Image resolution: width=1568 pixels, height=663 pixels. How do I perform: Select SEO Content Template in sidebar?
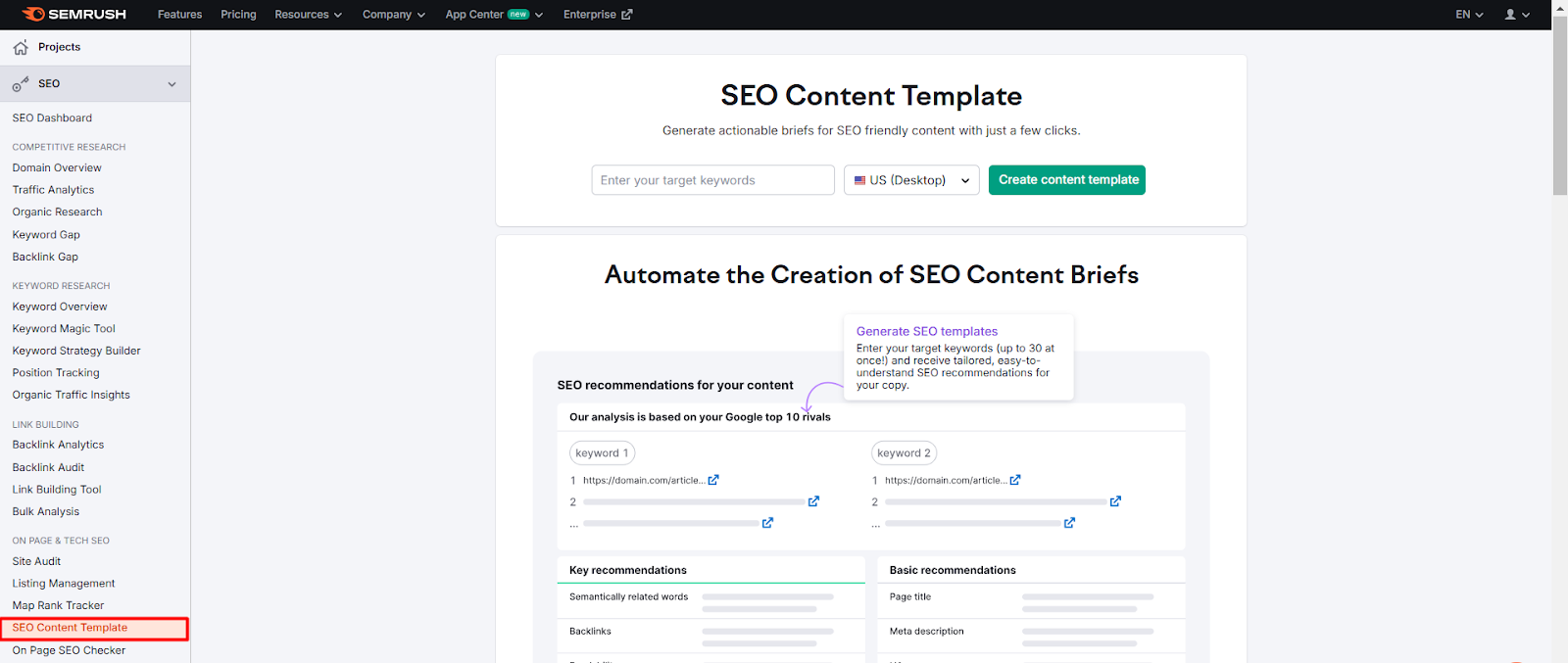pyautogui.click(x=70, y=628)
